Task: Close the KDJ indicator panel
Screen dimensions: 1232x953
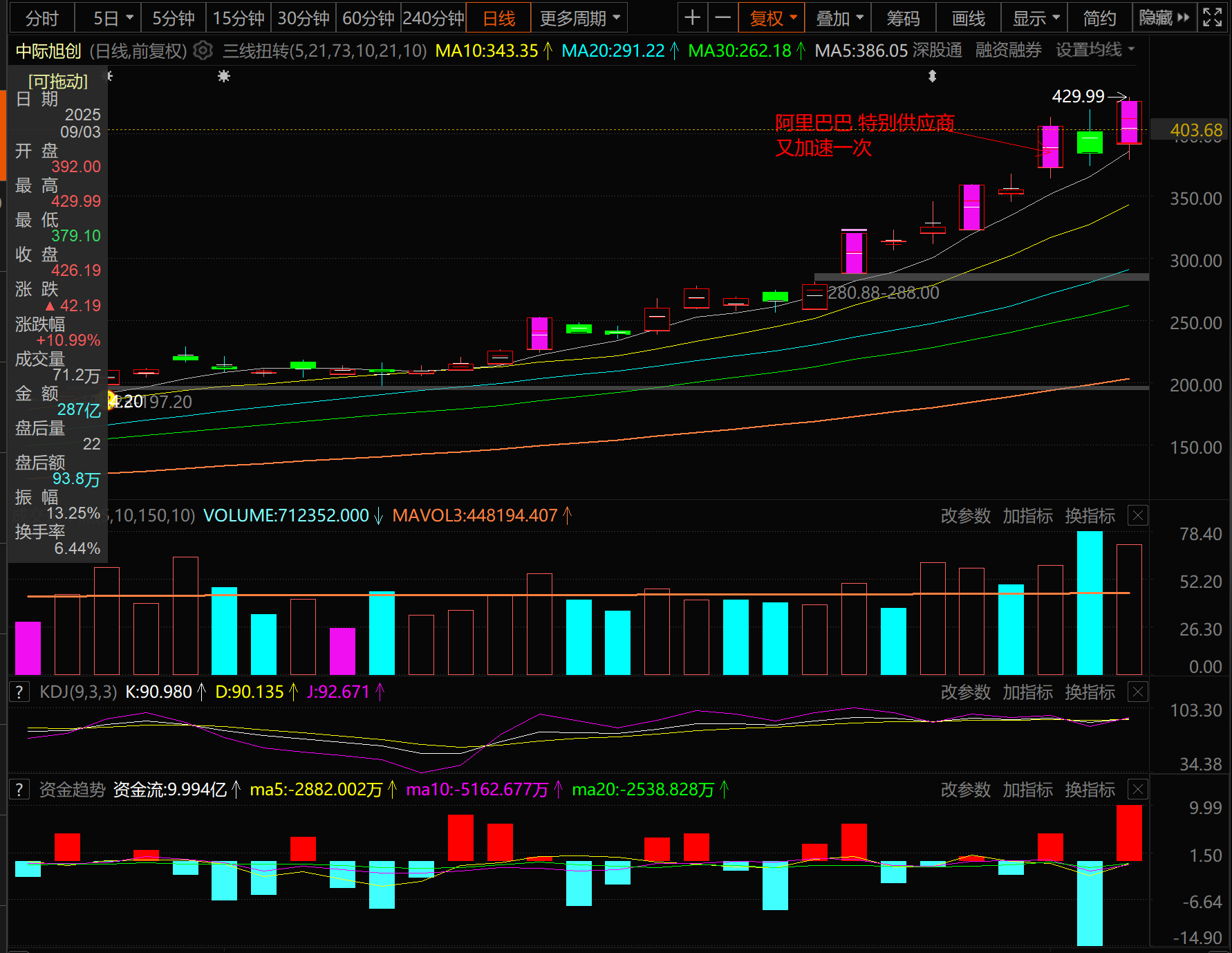Action: click(1138, 692)
